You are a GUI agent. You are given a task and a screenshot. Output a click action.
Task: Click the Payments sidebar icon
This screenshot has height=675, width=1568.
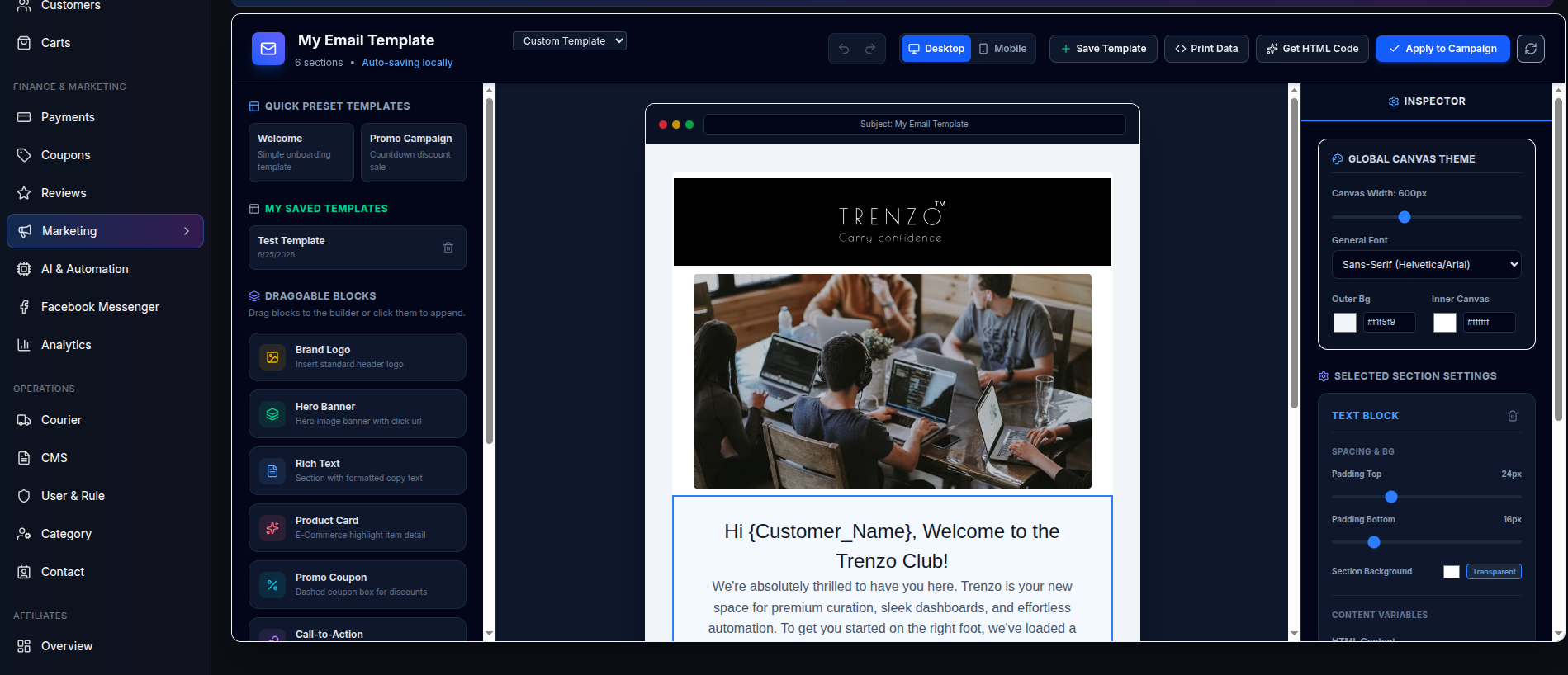click(x=24, y=117)
